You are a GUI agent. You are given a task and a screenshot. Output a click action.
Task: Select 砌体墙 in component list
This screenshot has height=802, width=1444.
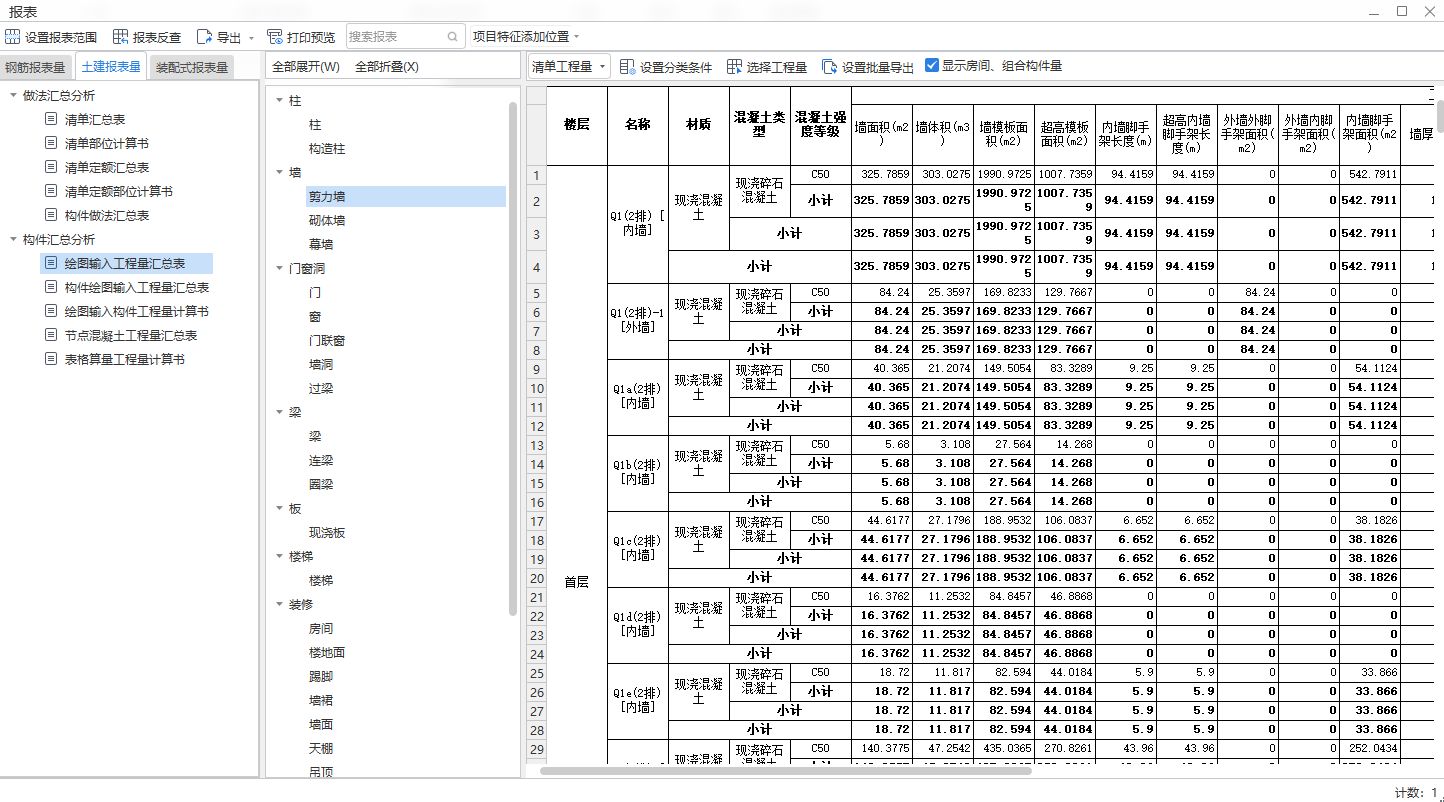pyautogui.click(x=327, y=220)
